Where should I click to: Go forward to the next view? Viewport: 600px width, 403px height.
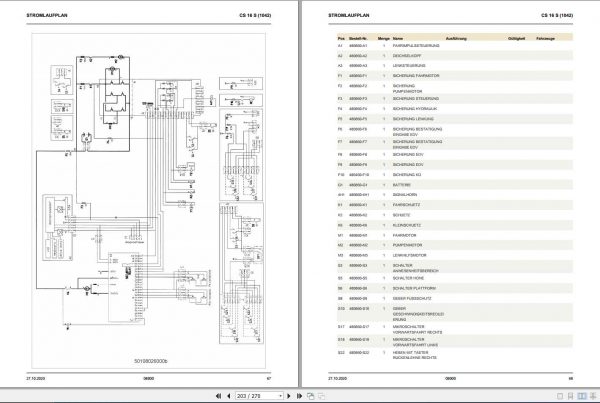click(x=321, y=396)
